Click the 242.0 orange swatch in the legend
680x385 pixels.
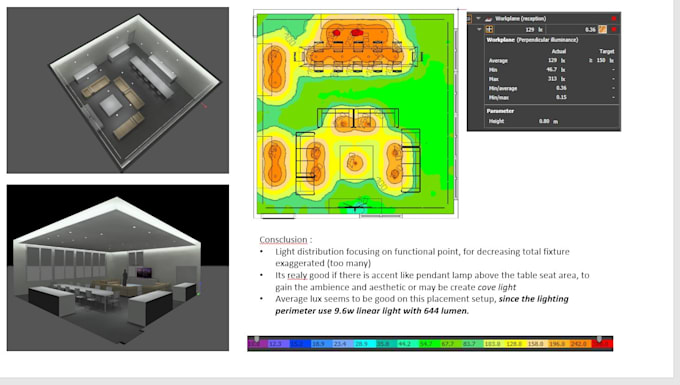pos(578,344)
